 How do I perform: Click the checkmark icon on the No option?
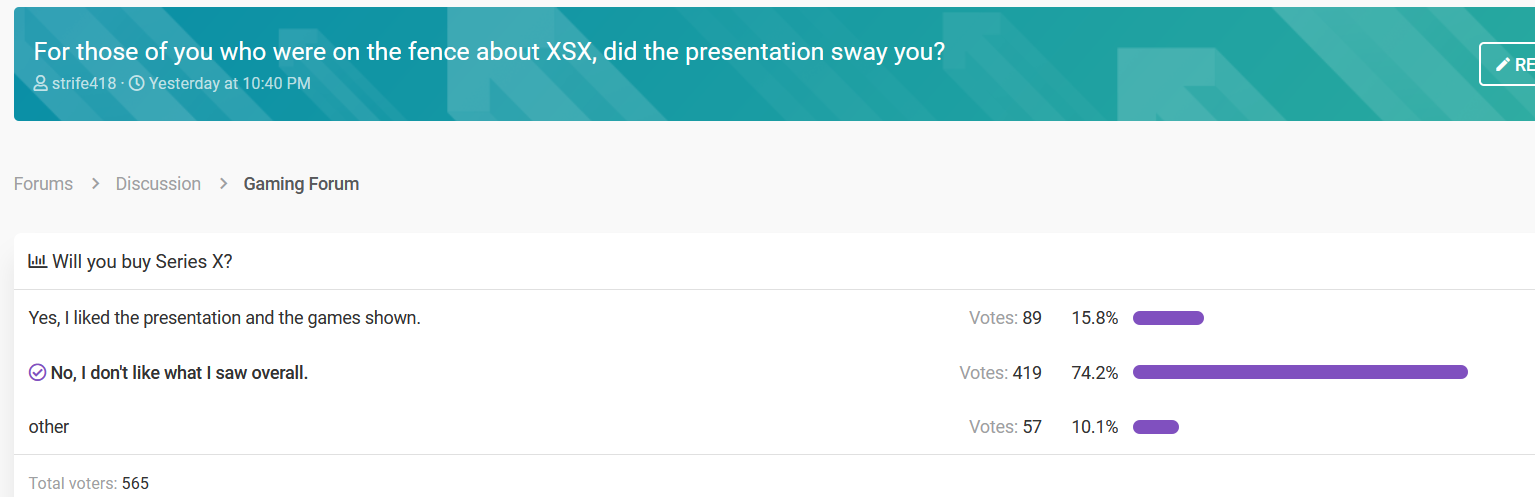[37, 373]
